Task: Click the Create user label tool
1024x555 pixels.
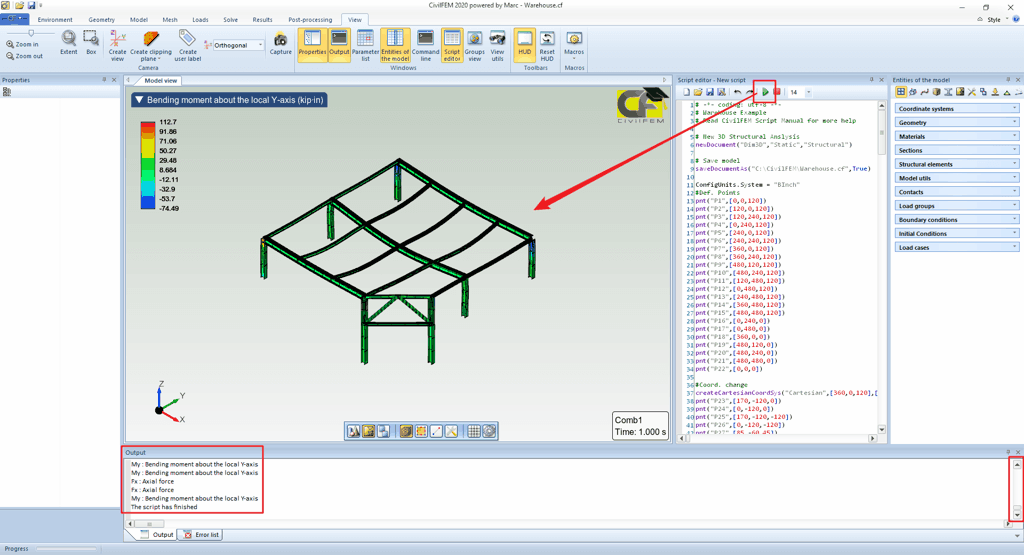Action: (187, 45)
